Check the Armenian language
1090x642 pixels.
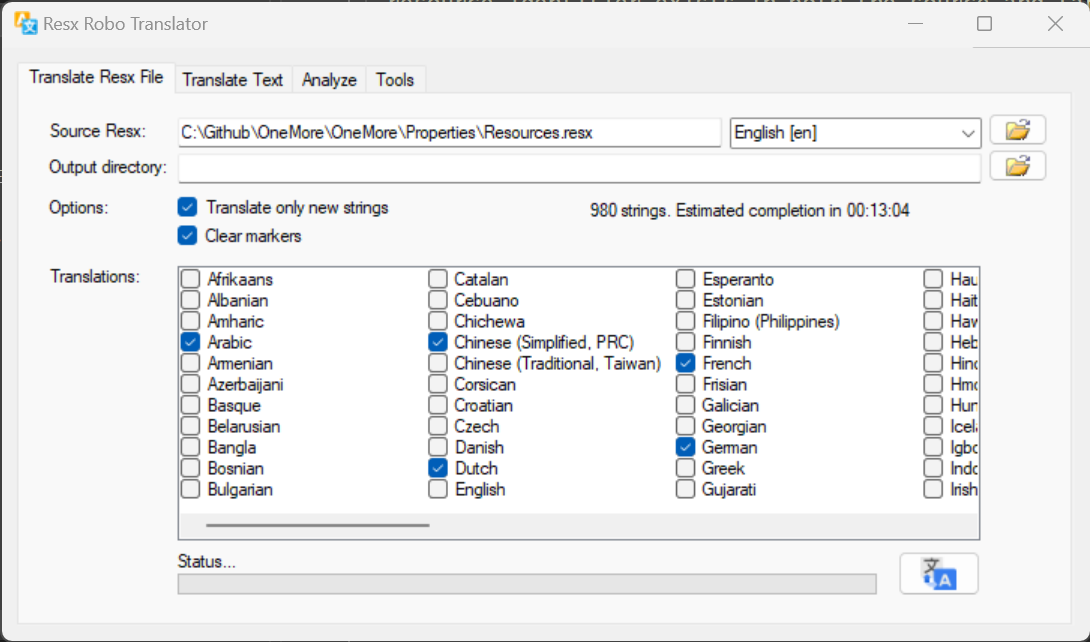click(190, 363)
